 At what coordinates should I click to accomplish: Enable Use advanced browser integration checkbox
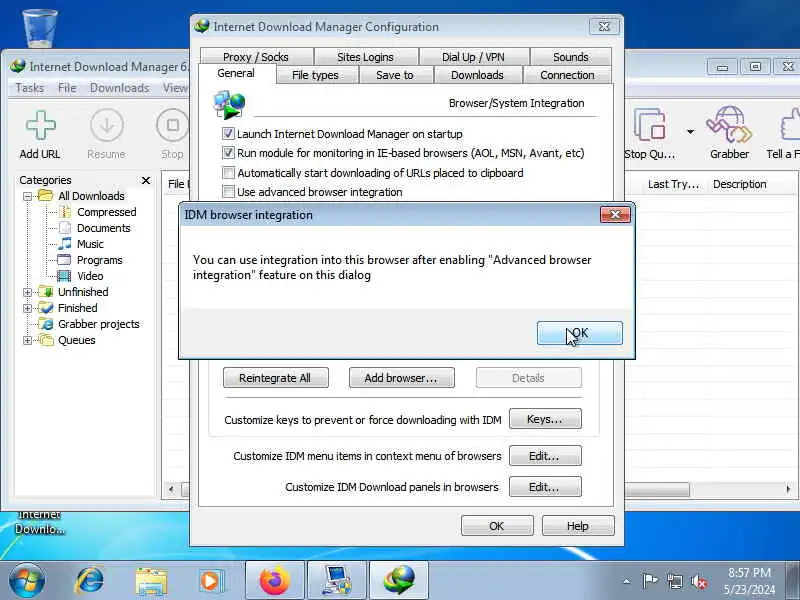[x=228, y=192]
